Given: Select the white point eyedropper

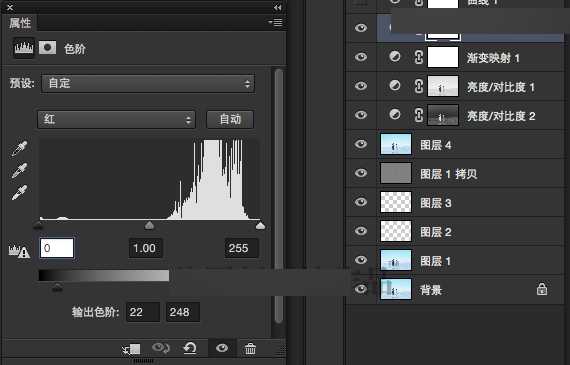Looking at the screenshot, I should (x=19, y=193).
